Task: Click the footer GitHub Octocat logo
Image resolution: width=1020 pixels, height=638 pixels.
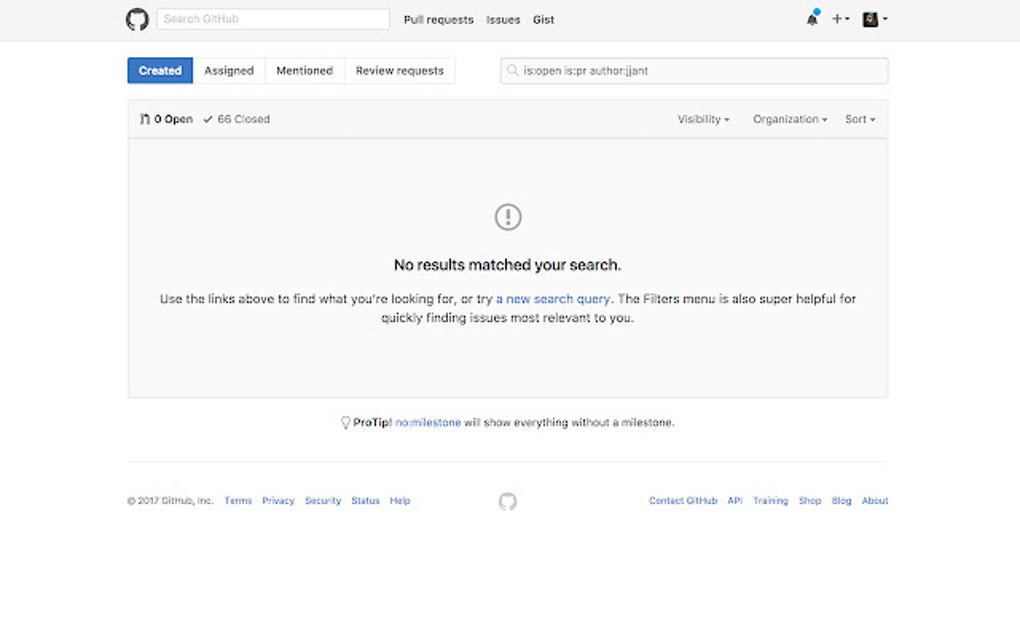Action: pos(507,501)
